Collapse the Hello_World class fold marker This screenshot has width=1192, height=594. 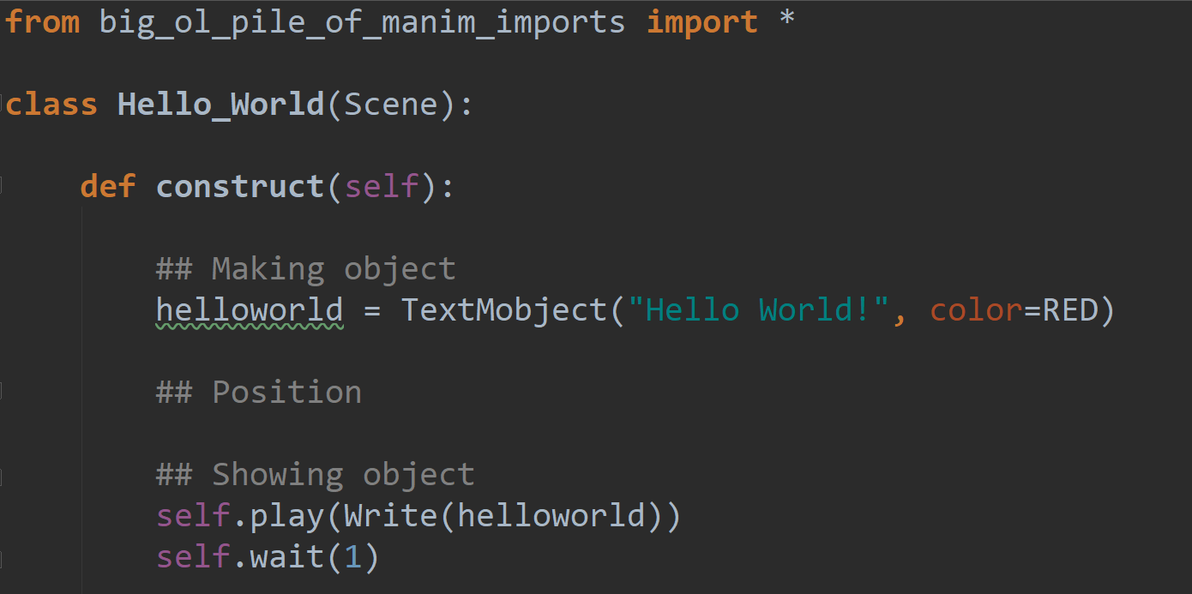pyautogui.click(x=3, y=103)
